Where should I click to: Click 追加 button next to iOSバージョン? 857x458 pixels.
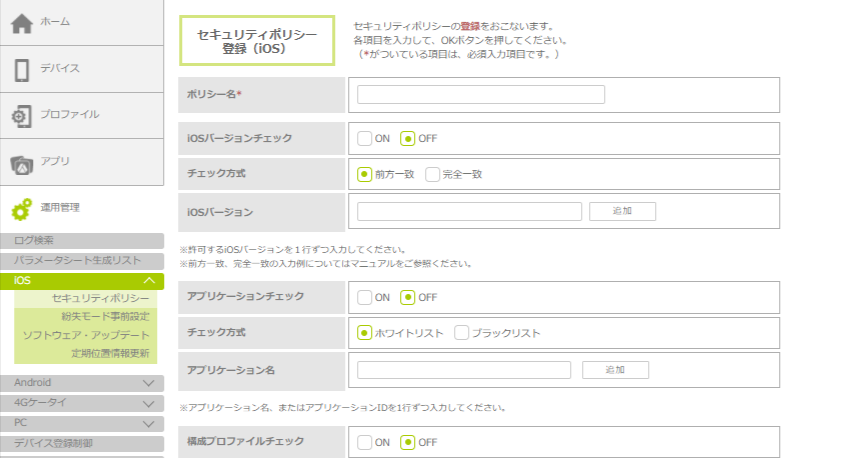[622, 211]
